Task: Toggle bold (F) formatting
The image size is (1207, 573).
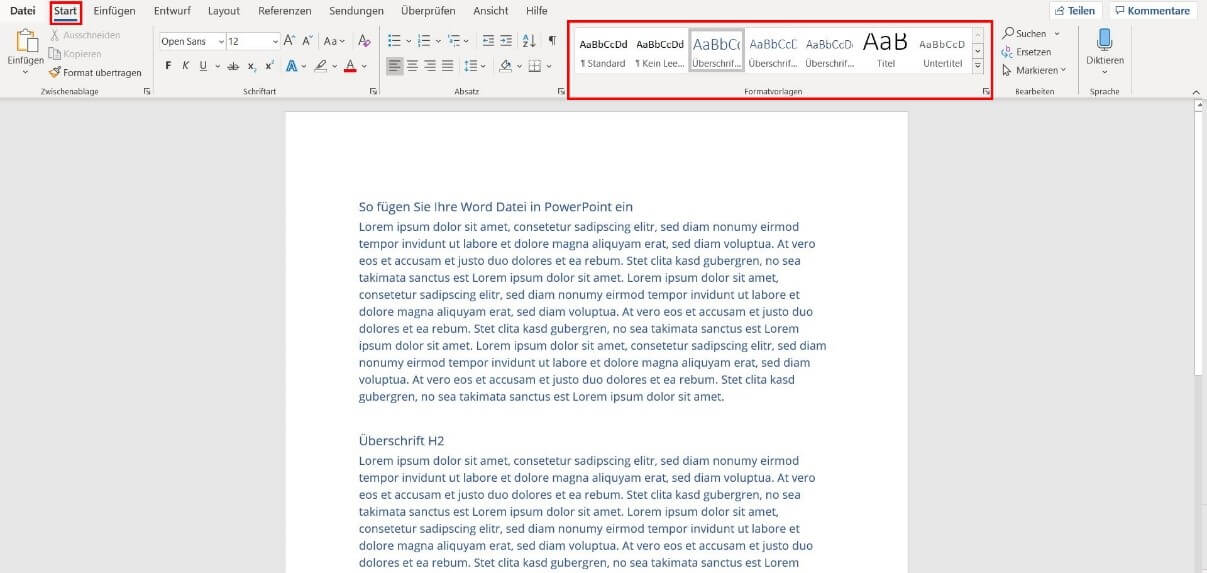Action: [168, 66]
